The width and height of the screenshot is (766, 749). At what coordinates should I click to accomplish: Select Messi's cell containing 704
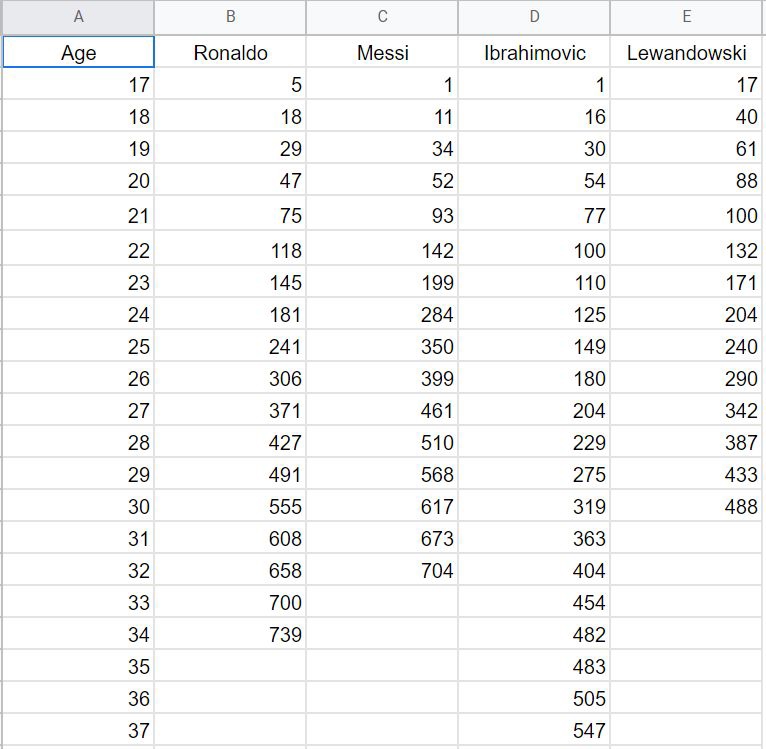pyautogui.click(x=383, y=570)
